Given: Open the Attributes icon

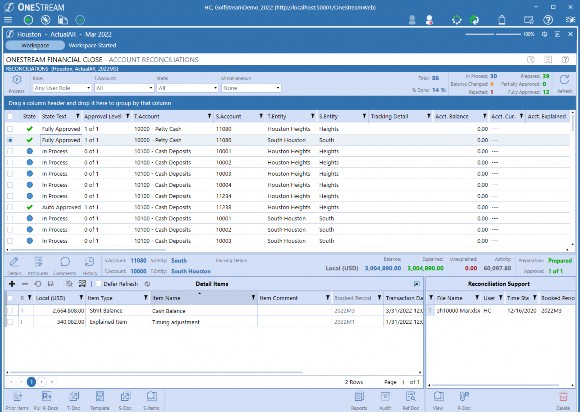Looking at the screenshot, I should point(38,262).
